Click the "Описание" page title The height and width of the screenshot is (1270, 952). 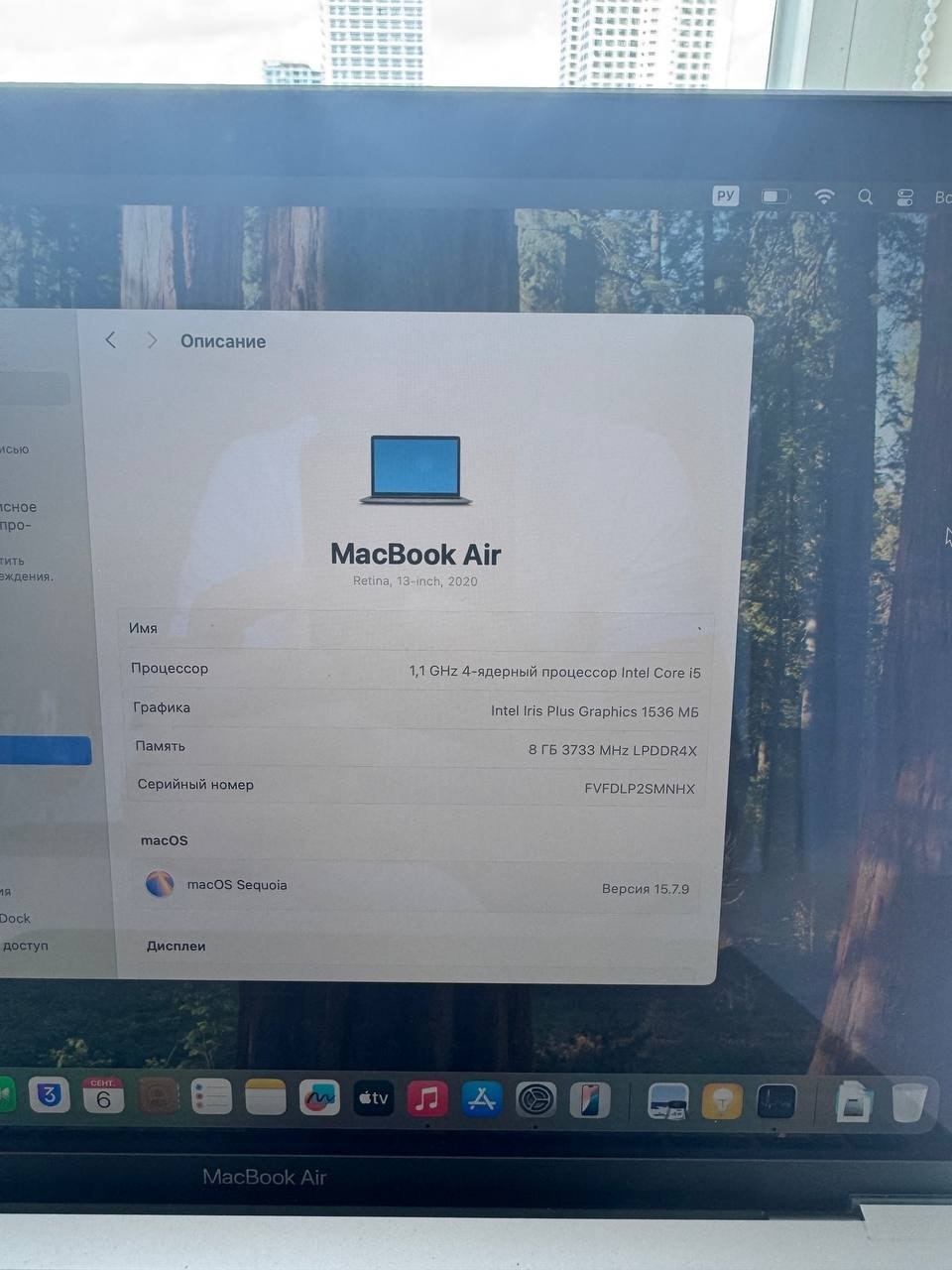223,341
